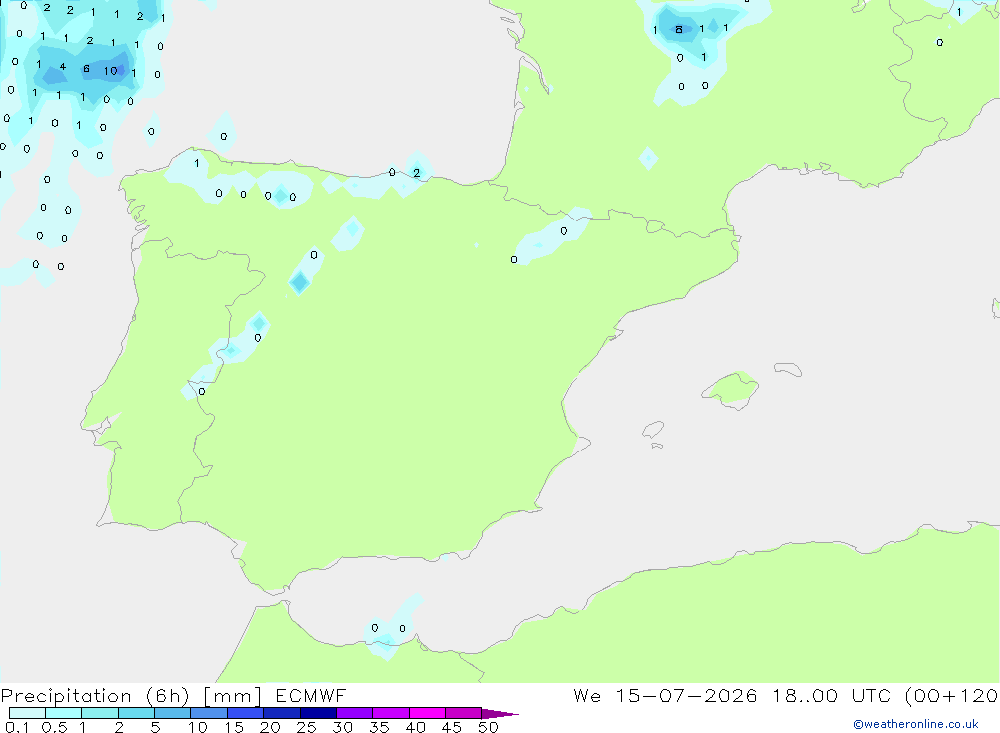The image size is (1000, 733).
Task: Click the legend label '15'
Action: 233,727
